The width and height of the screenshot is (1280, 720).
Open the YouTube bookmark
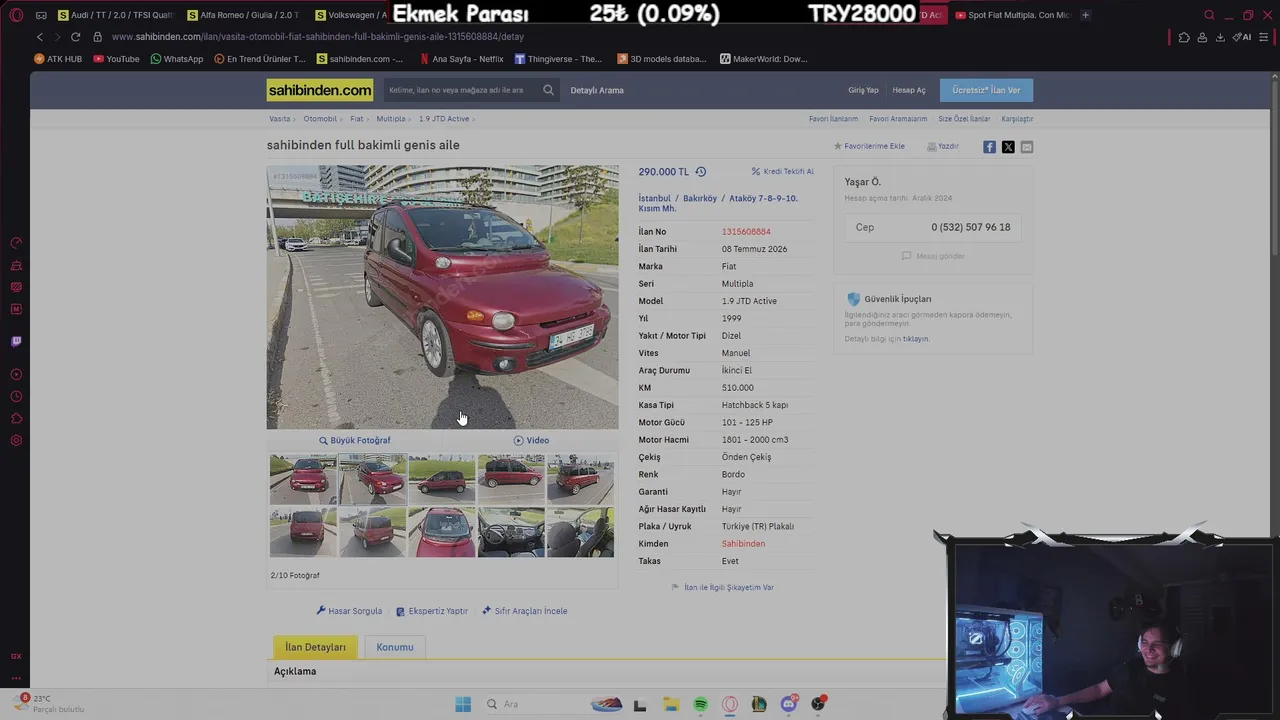click(116, 59)
